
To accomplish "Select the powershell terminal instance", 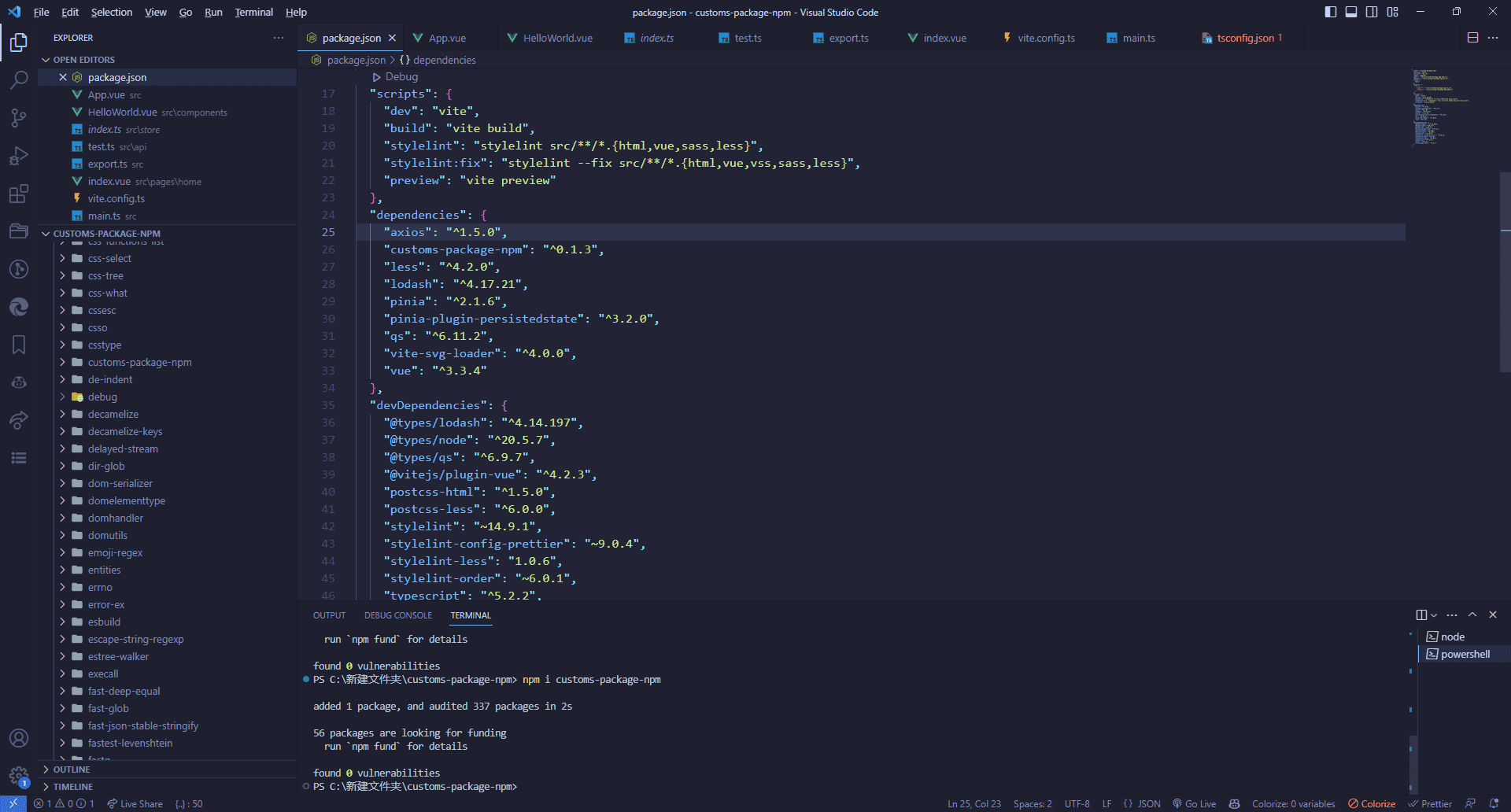I will [1465, 654].
